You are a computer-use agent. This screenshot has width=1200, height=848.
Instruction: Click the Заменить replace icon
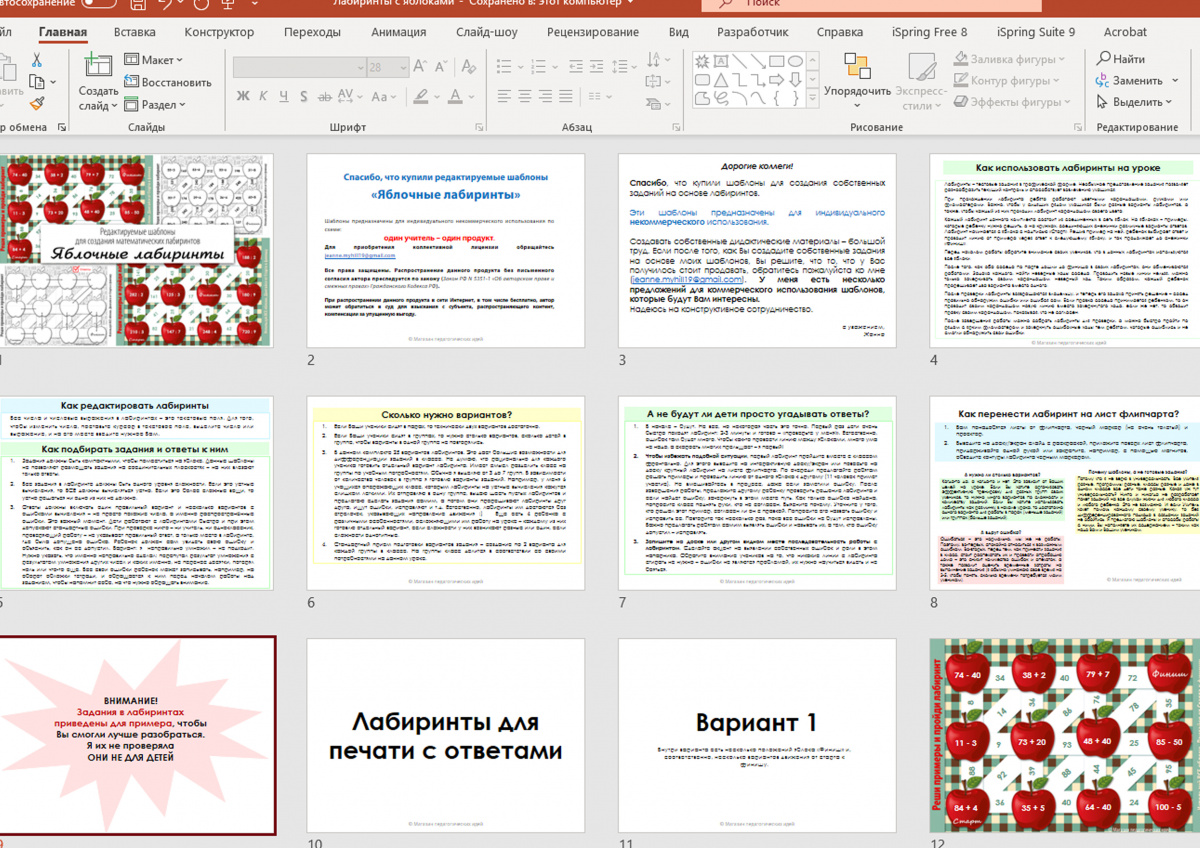pos(1104,81)
